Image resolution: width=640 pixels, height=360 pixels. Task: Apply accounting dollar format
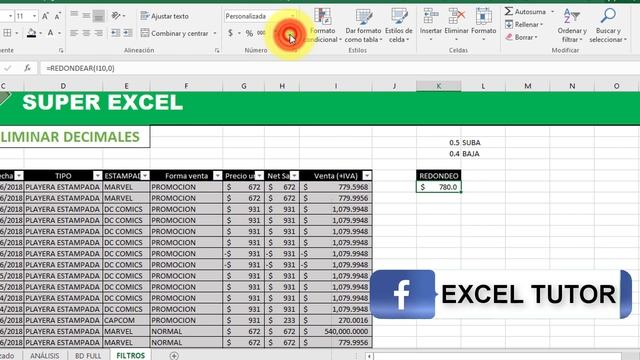pyautogui.click(x=230, y=33)
